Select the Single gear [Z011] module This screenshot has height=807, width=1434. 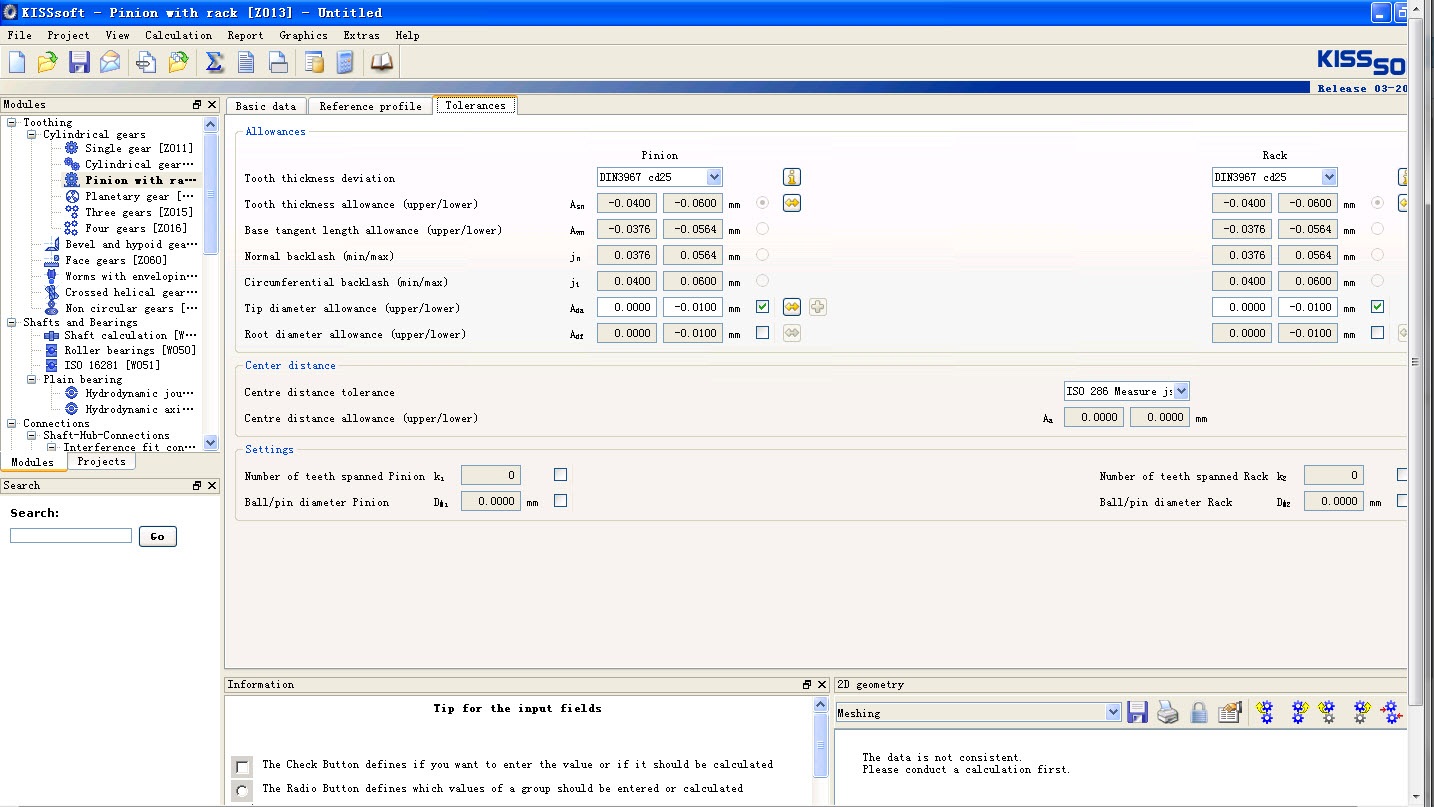point(138,148)
